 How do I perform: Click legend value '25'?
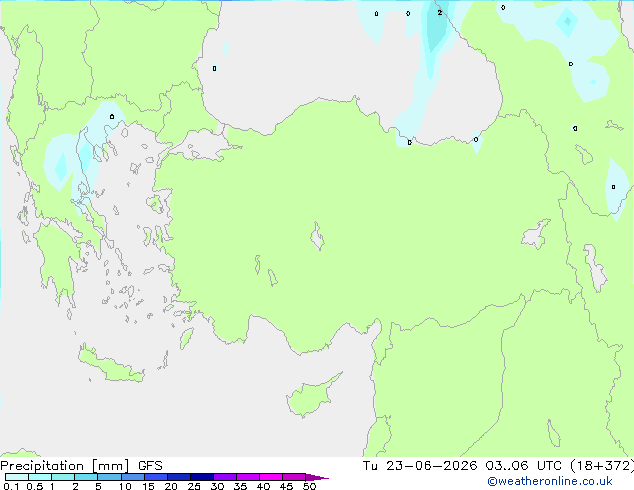[x=194, y=486]
